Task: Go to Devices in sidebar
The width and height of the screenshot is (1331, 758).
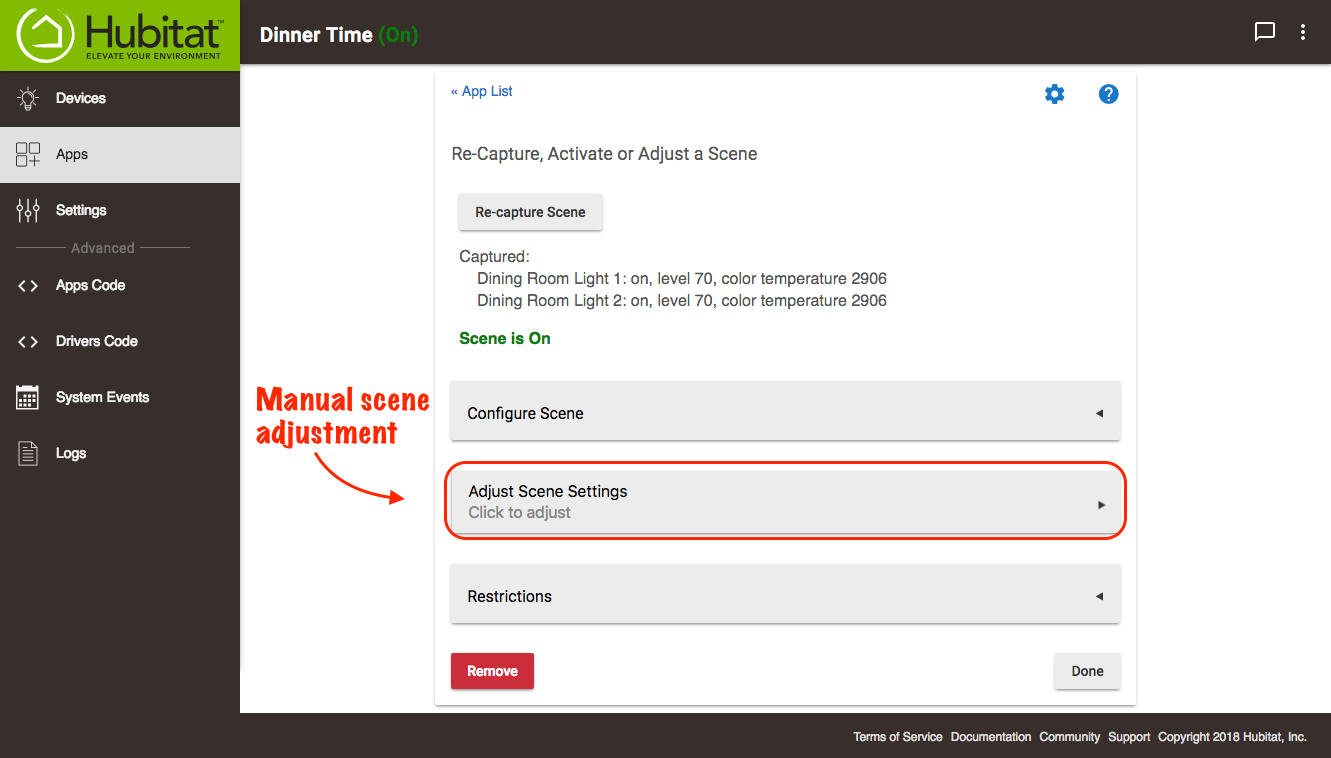Action: tap(120, 98)
